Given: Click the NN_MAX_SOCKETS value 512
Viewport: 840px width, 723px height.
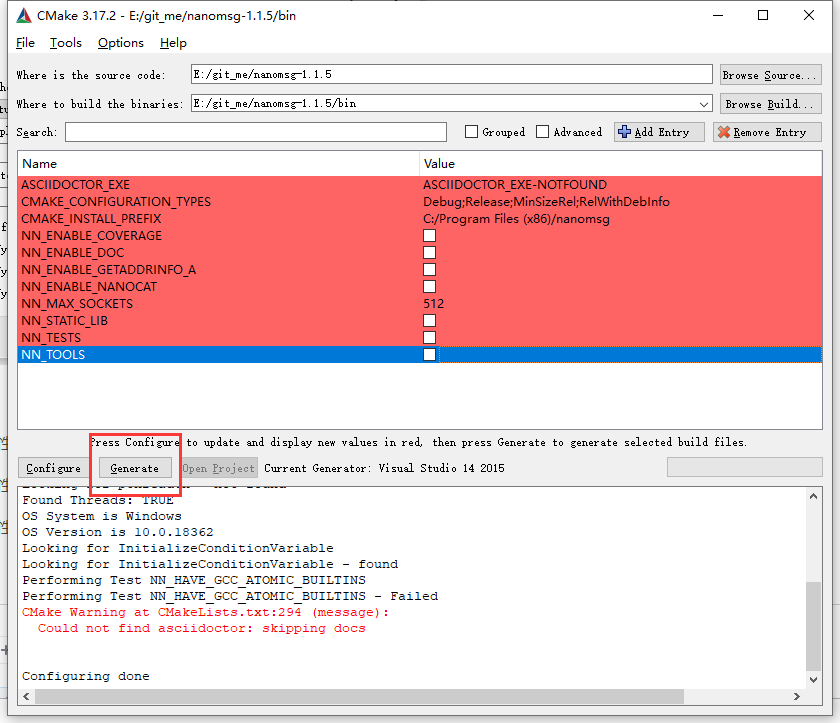Looking at the screenshot, I should tap(434, 303).
